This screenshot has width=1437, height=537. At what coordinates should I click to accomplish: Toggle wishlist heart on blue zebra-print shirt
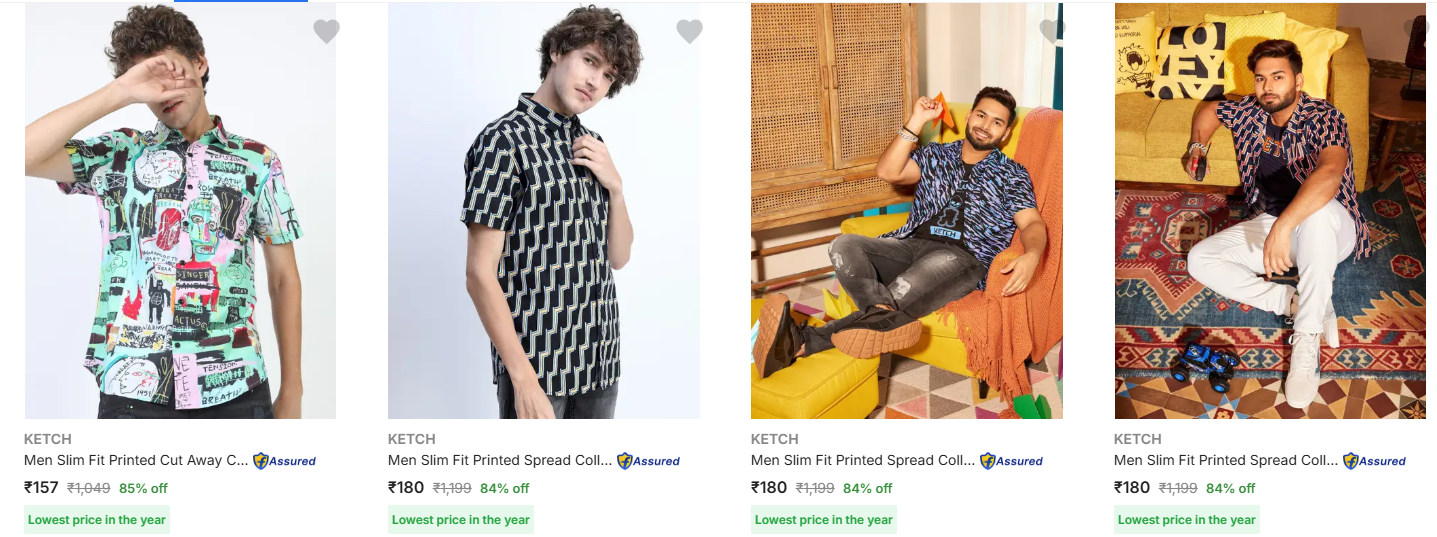coord(1051,32)
